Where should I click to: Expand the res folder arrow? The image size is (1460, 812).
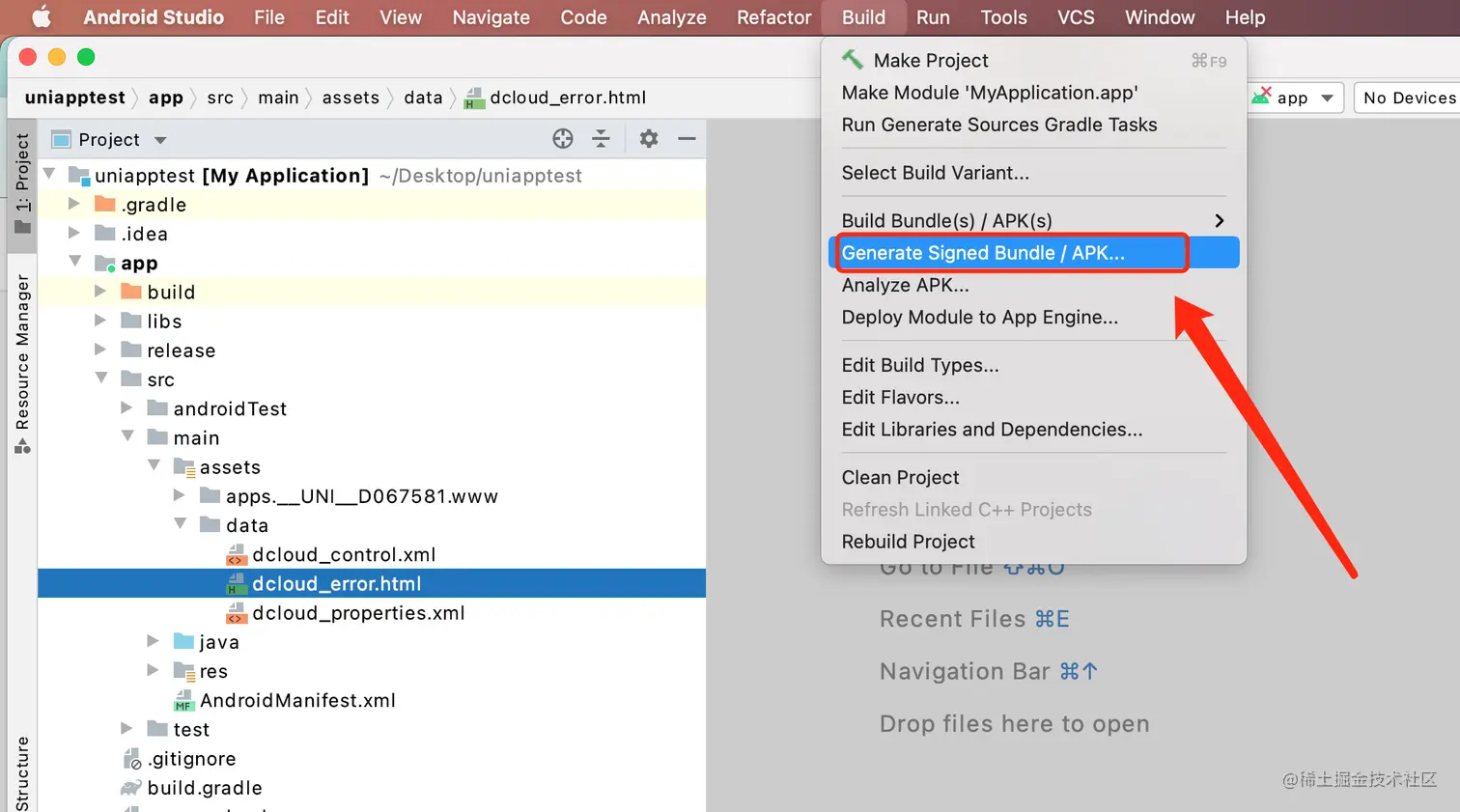(153, 670)
